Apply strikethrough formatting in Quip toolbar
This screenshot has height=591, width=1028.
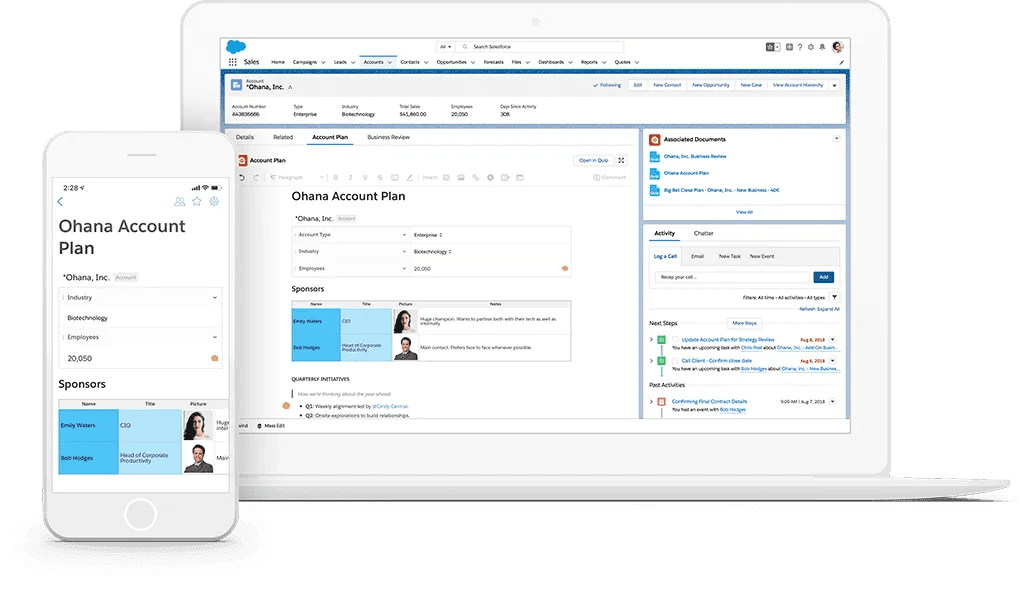[380, 178]
